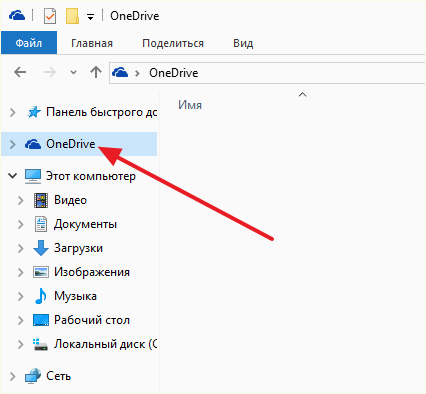The image size is (426, 394).
Task: Click the address bar chevron before OneDrive
Action: 137,73
